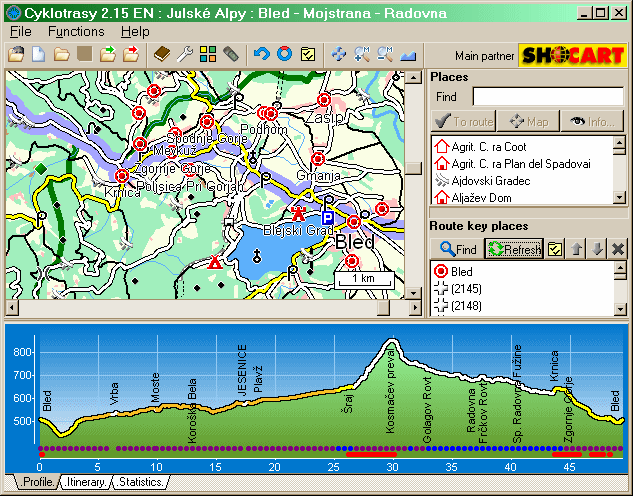Switch to the Statistics tab
Image resolution: width=633 pixels, height=496 pixels.
click(x=140, y=482)
